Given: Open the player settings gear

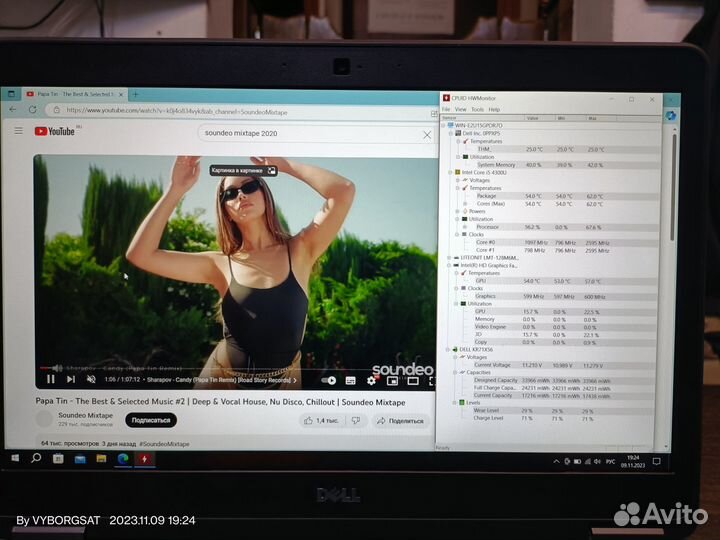Looking at the screenshot, I should pos(372,380).
